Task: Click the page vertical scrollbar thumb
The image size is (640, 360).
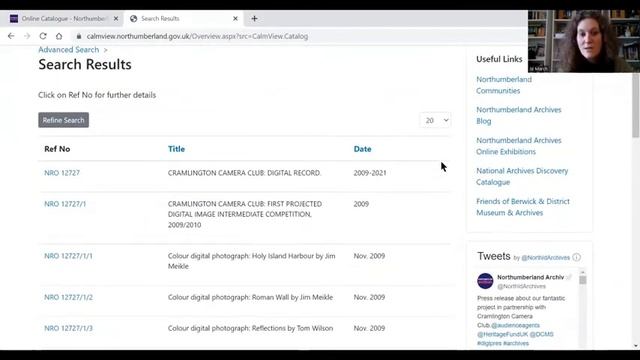Action: [636, 105]
